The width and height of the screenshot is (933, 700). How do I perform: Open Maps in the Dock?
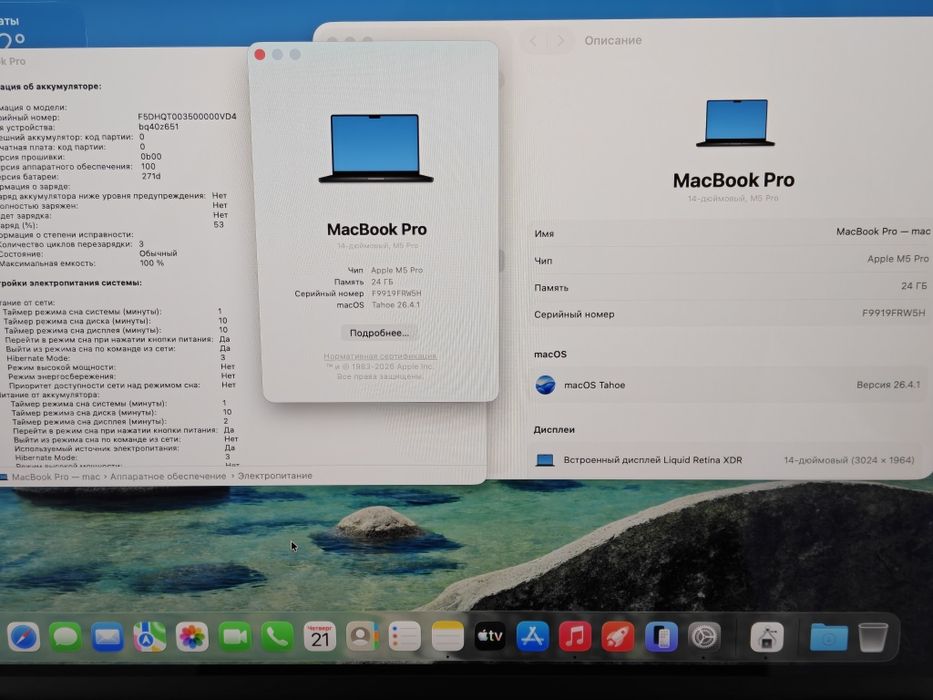150,637
